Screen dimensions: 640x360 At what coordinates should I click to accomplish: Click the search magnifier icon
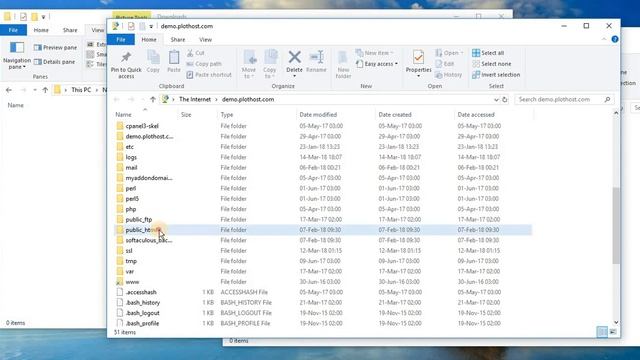tap(607, 100)
